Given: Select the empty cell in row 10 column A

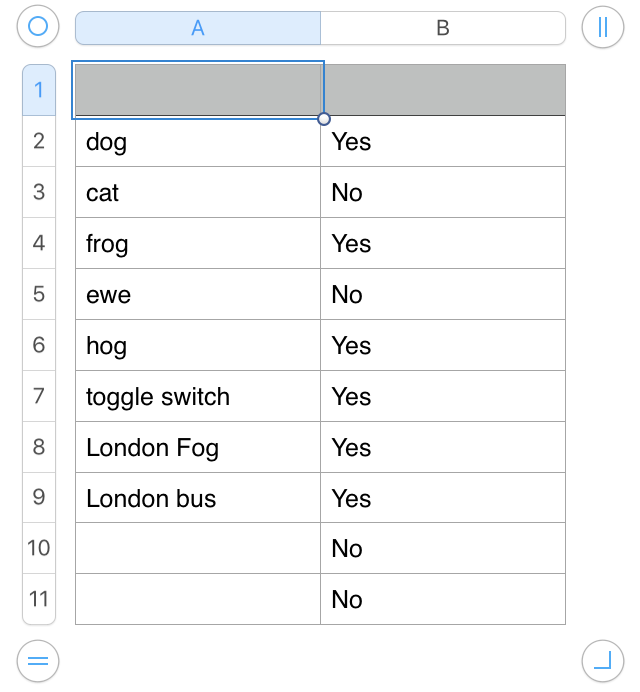Looking at the screenshot, I should click(x=198, y=549).
